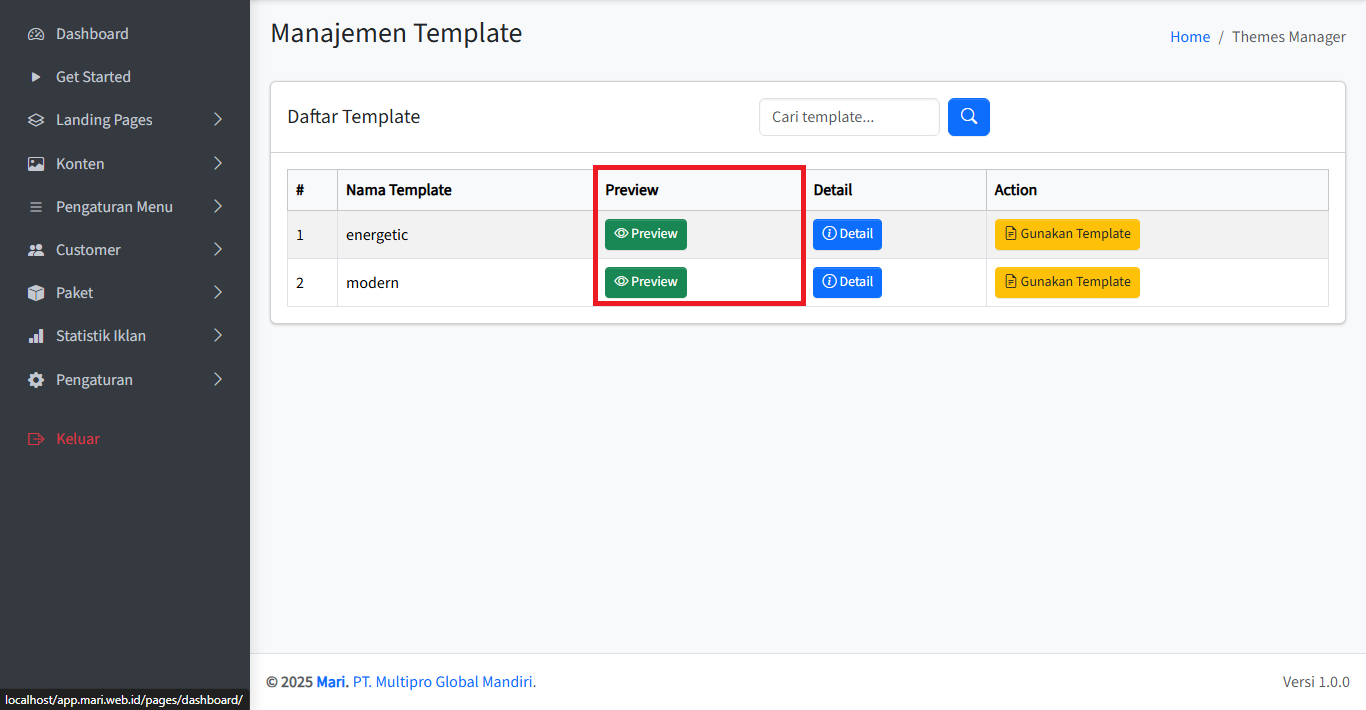Click the Pengaturan gear icon
This screenshot has width=1366, height=710.
pyautogui.click(x=36, y=380)
